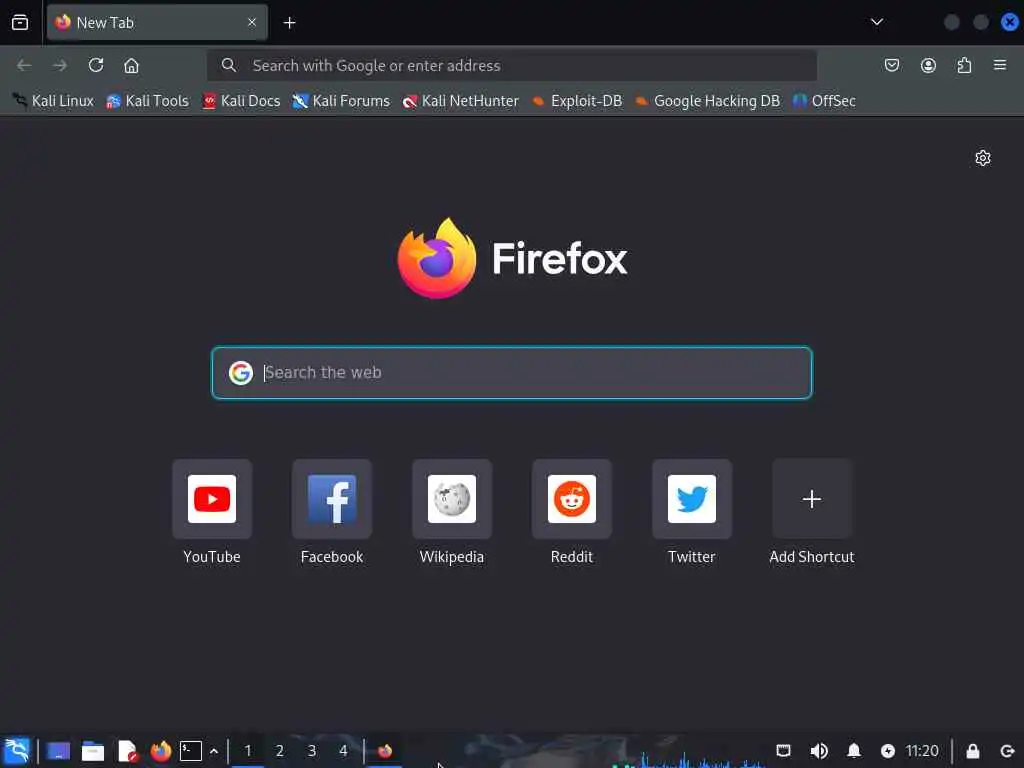Viewport: 1024px width, 768px height.
Task: Open a new tab with plus button
Action: point(289,23)
